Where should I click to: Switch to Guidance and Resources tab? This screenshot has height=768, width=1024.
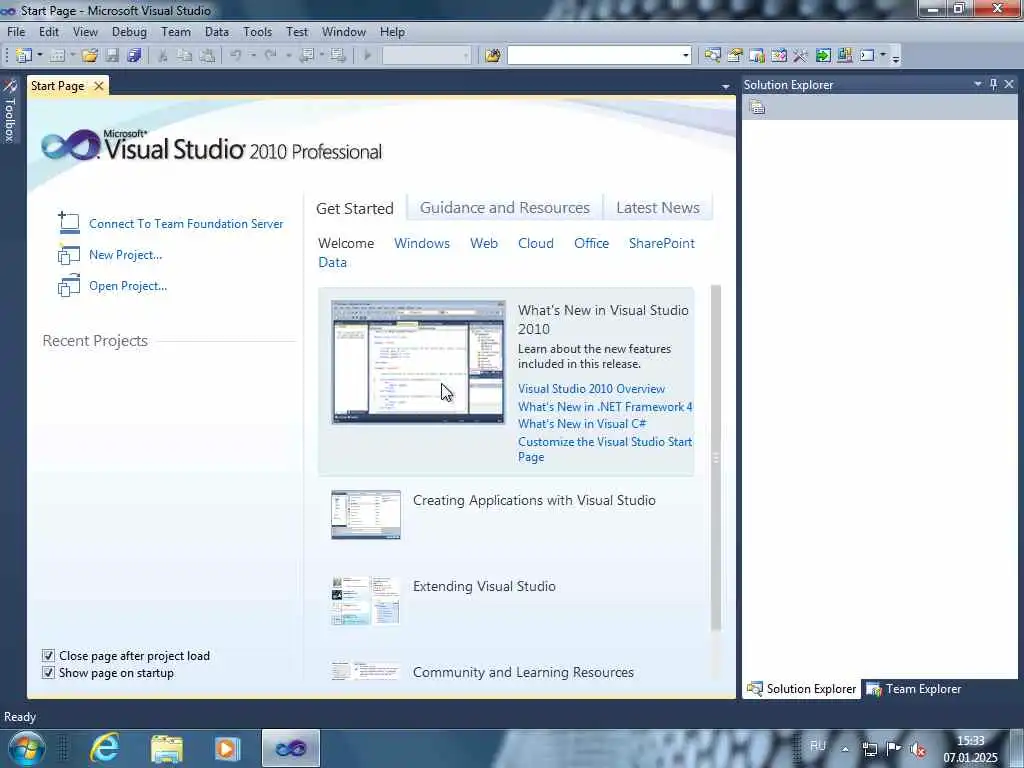coord(504,208)
